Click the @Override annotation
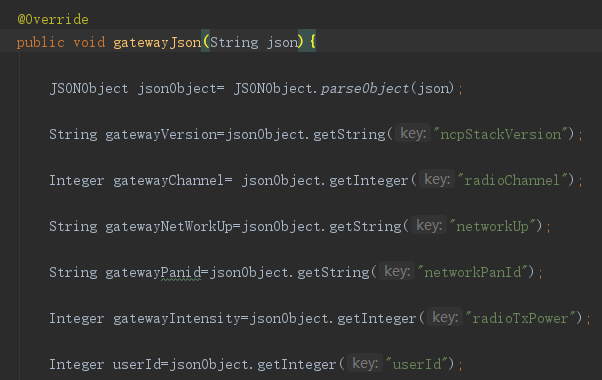This screenshot has height=380, width=602. (x=53, y=19)
